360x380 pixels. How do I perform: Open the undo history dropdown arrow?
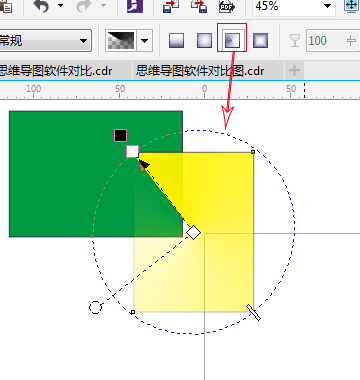[60, 5]
